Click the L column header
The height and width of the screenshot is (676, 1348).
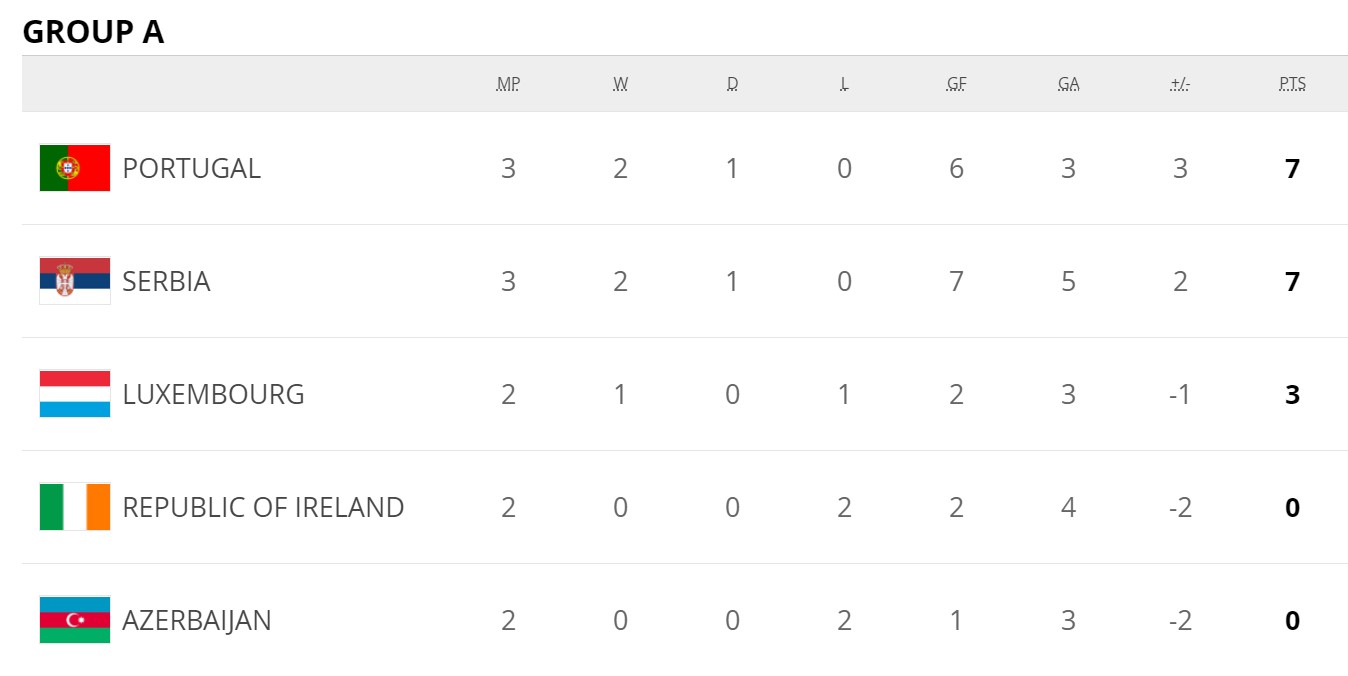(x=844, y=84)
